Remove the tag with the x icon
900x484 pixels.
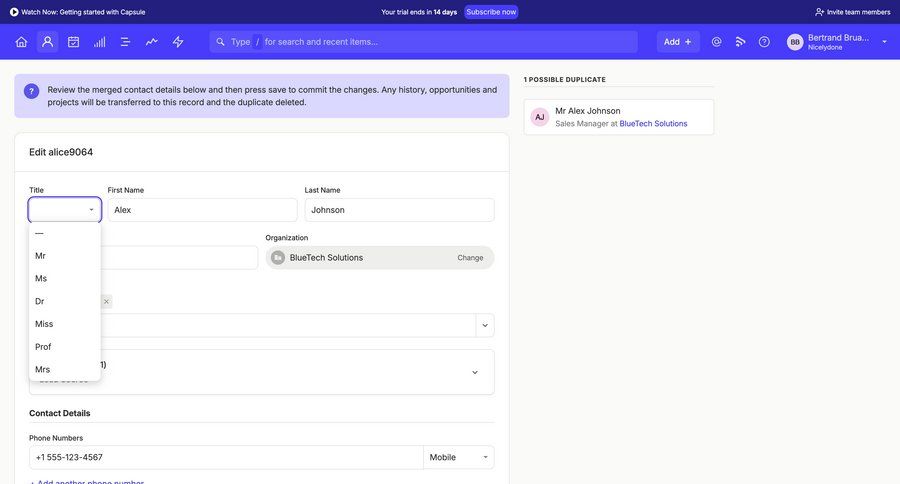point(106,301)
